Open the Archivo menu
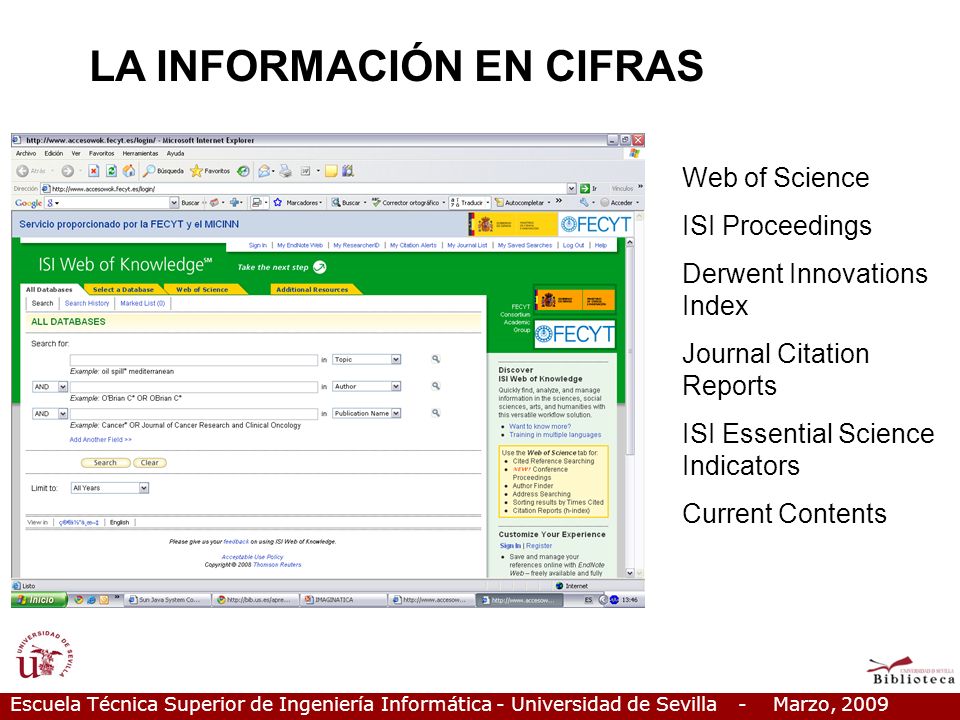Viewport: 960px width, 720px height. coord(26,154)
